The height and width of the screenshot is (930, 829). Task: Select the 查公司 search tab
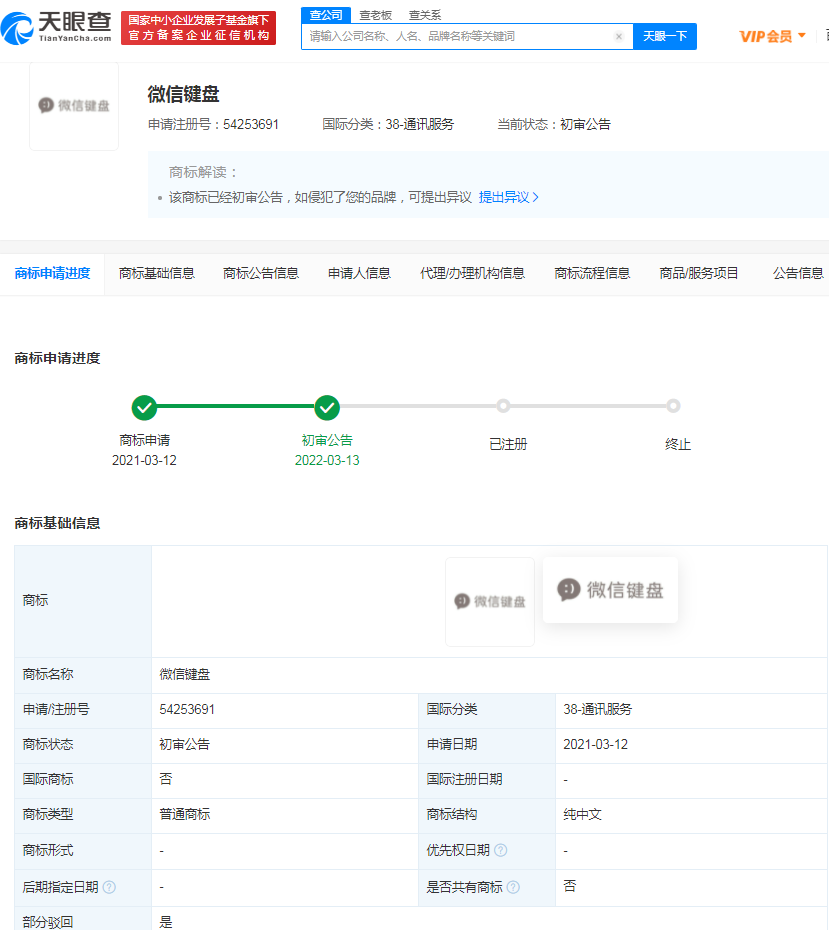326,15
